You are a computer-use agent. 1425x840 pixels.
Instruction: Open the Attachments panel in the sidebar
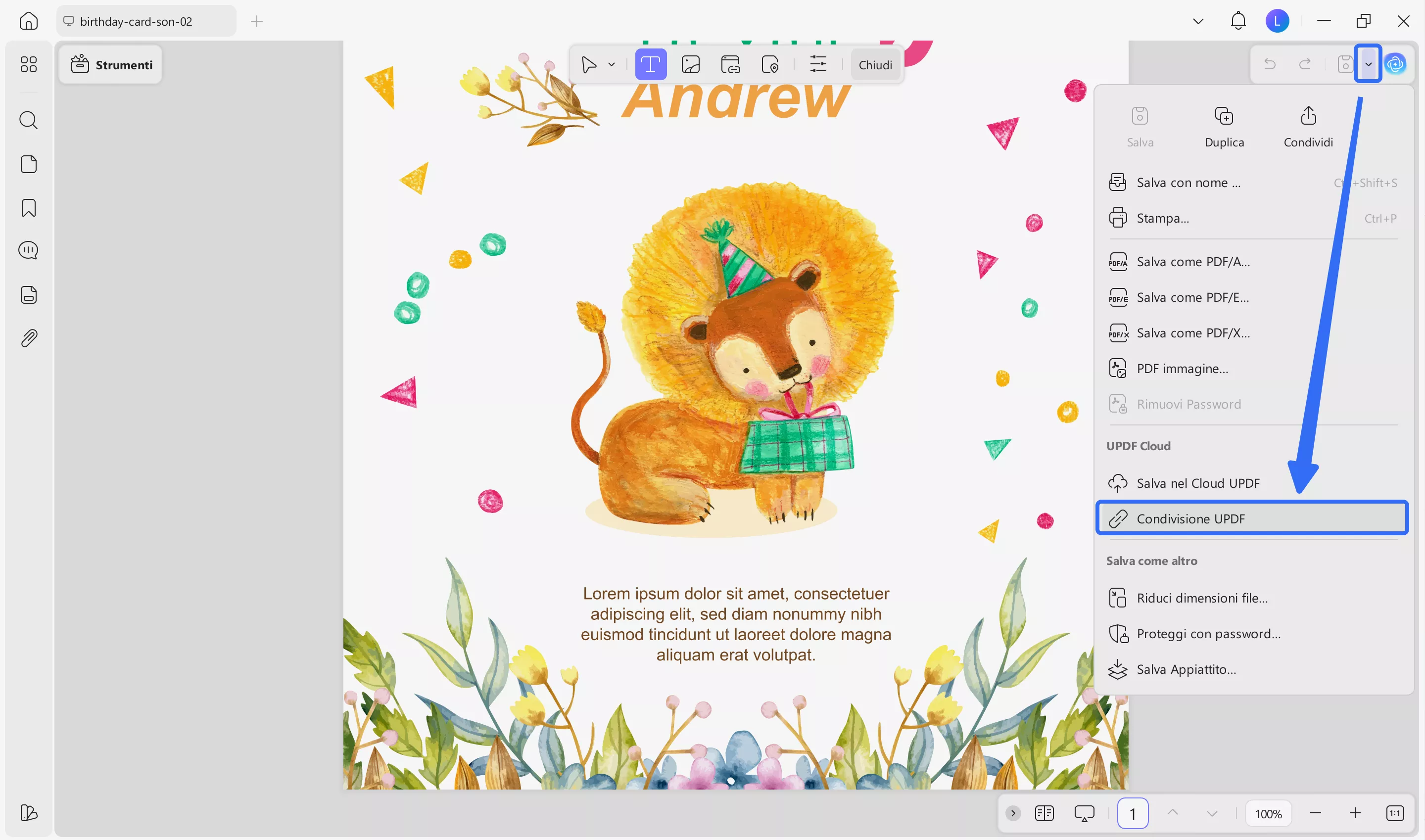(28, 337)
